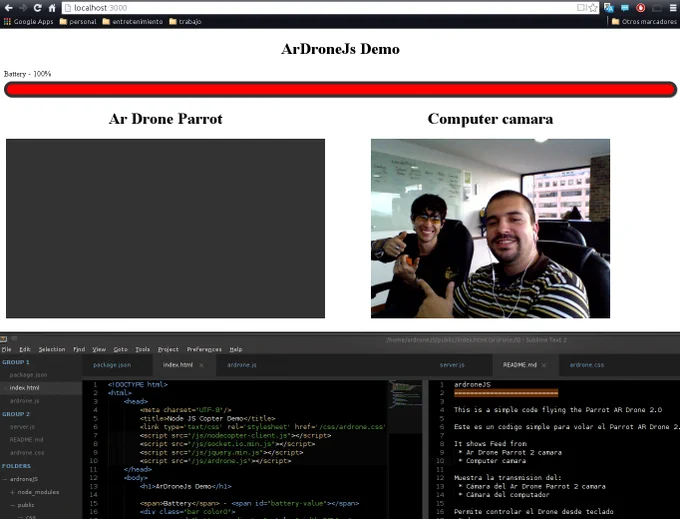
Task: Switch to the ardrone.js tab
Action: point(242,365)
